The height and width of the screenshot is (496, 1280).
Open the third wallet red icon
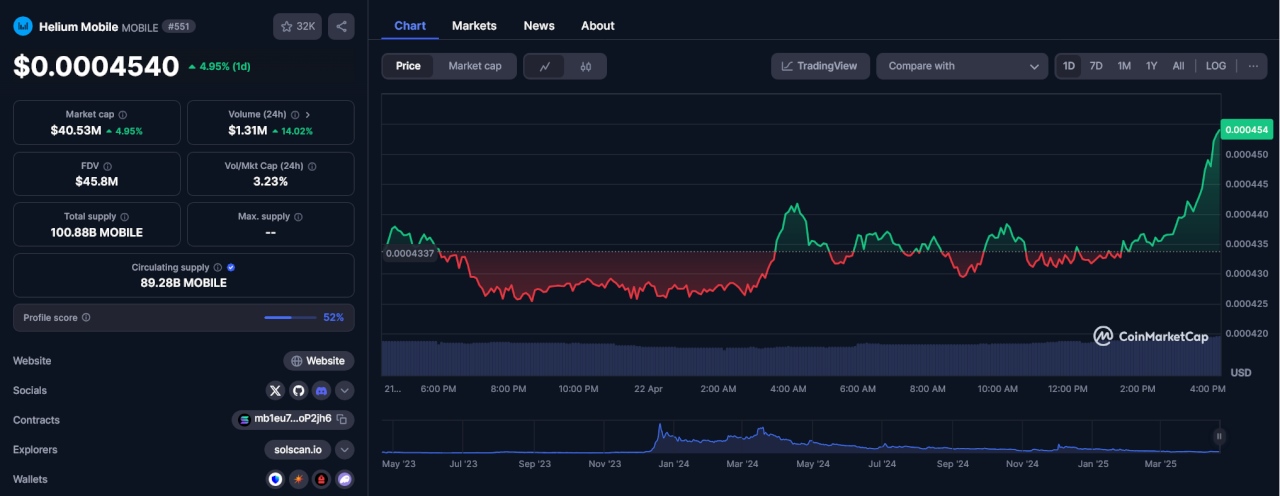pyautogui.click(x=321, y=480)
